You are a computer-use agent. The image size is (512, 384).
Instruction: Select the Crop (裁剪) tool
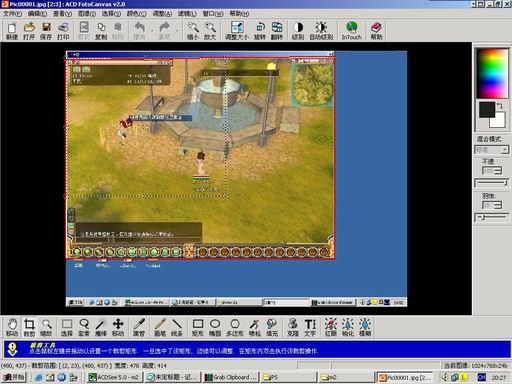tap(29, 327)
